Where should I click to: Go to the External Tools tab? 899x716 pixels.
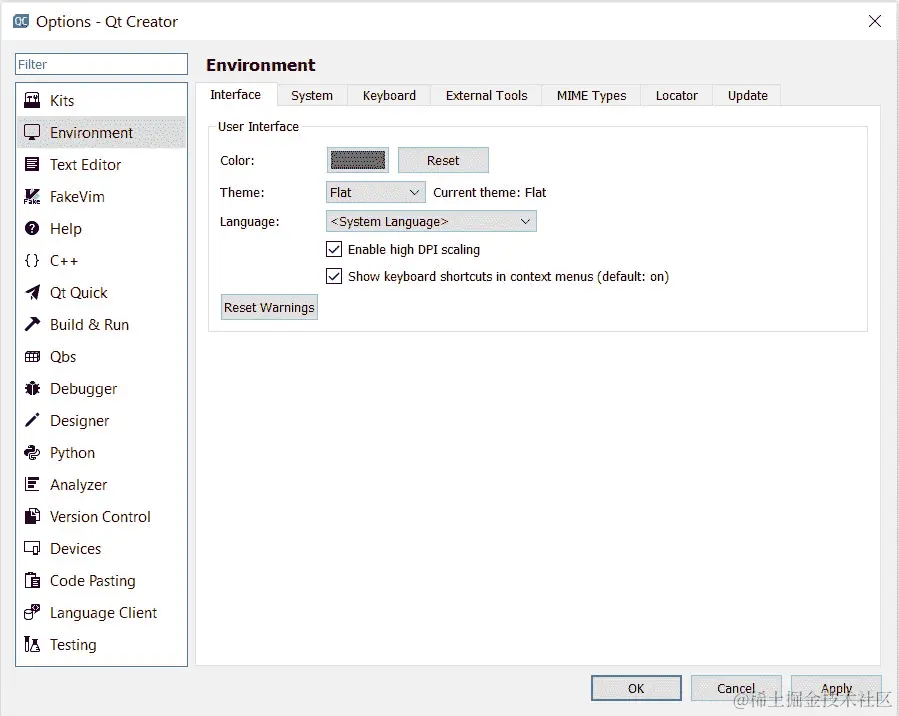click(x=486, y=96)
